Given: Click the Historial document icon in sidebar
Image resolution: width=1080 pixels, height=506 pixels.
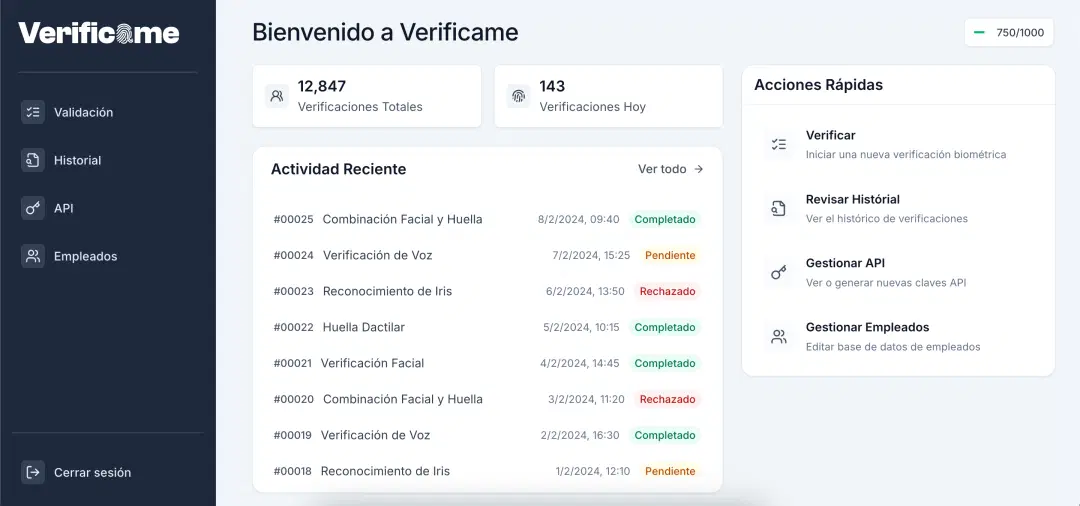Looking at the screenshot, I should pos(32,160).
